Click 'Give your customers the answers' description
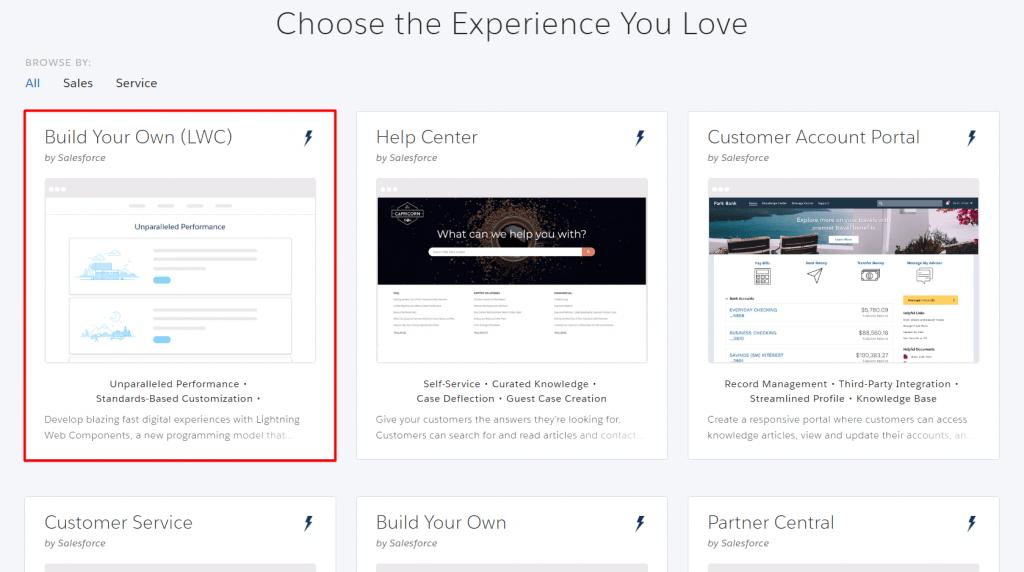The width and height of the screenshot is (1024, 572). 509,427
